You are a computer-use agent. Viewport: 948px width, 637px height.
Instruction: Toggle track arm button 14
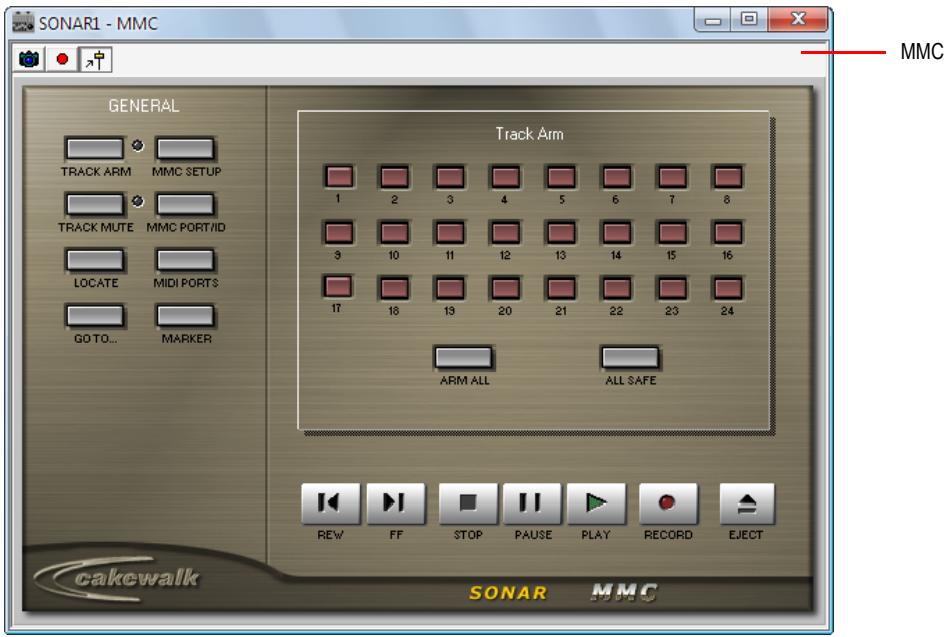click(x=617, y=233)
